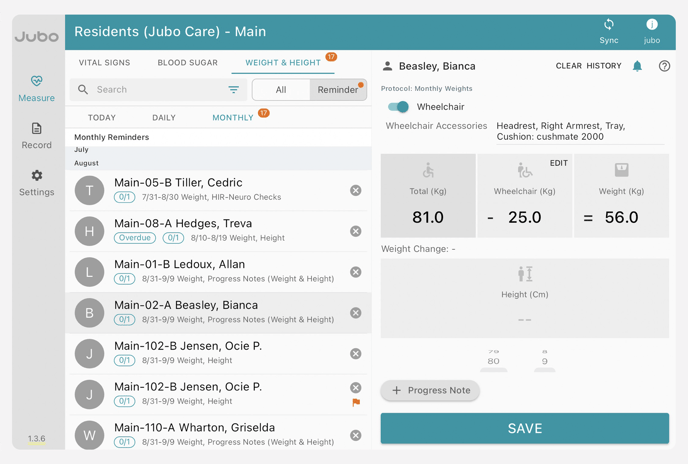Click the Weight (Kg) scale icon
688x464 pixels.
tap(621, 169)
